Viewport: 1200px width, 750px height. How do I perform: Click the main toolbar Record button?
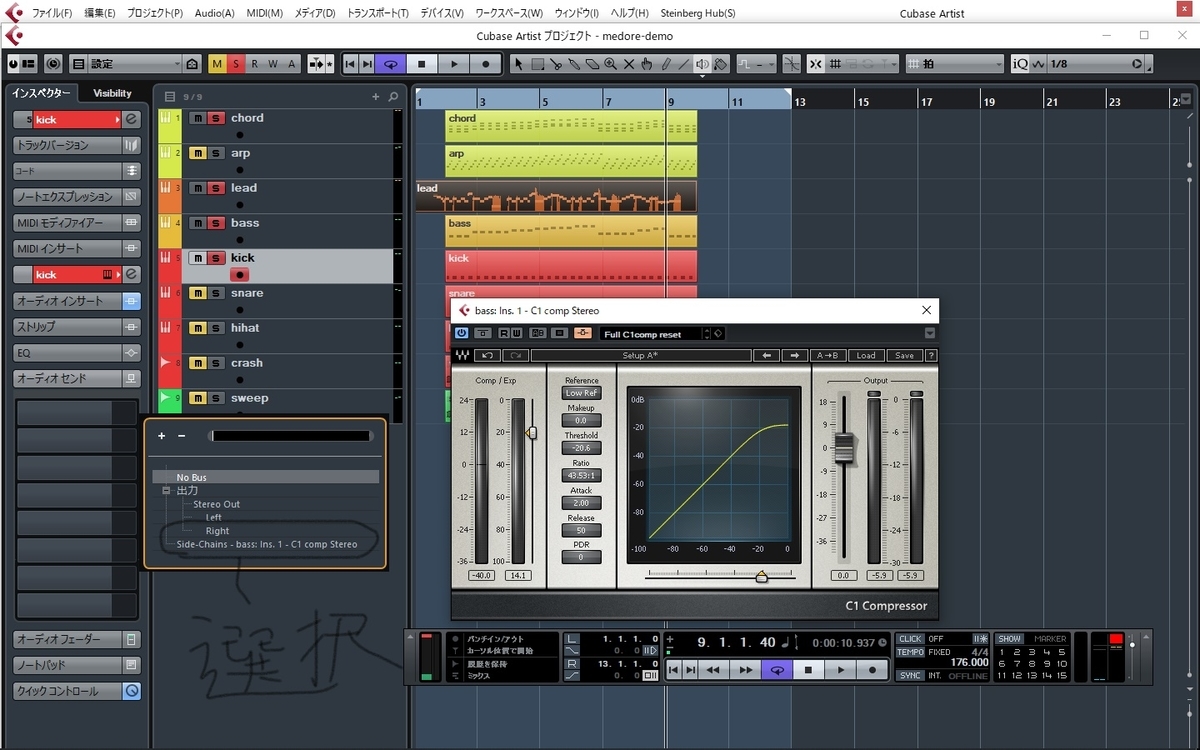pos(486,64)
